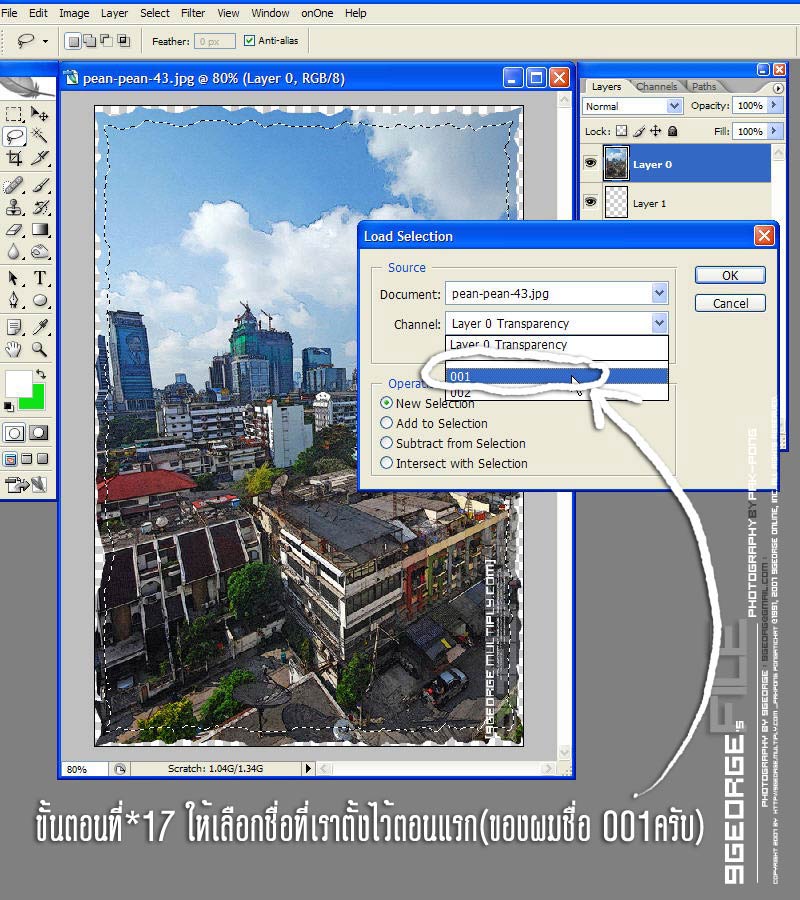
Task: Hide Layer 0 with its eye icon
Action: point(591,163)
